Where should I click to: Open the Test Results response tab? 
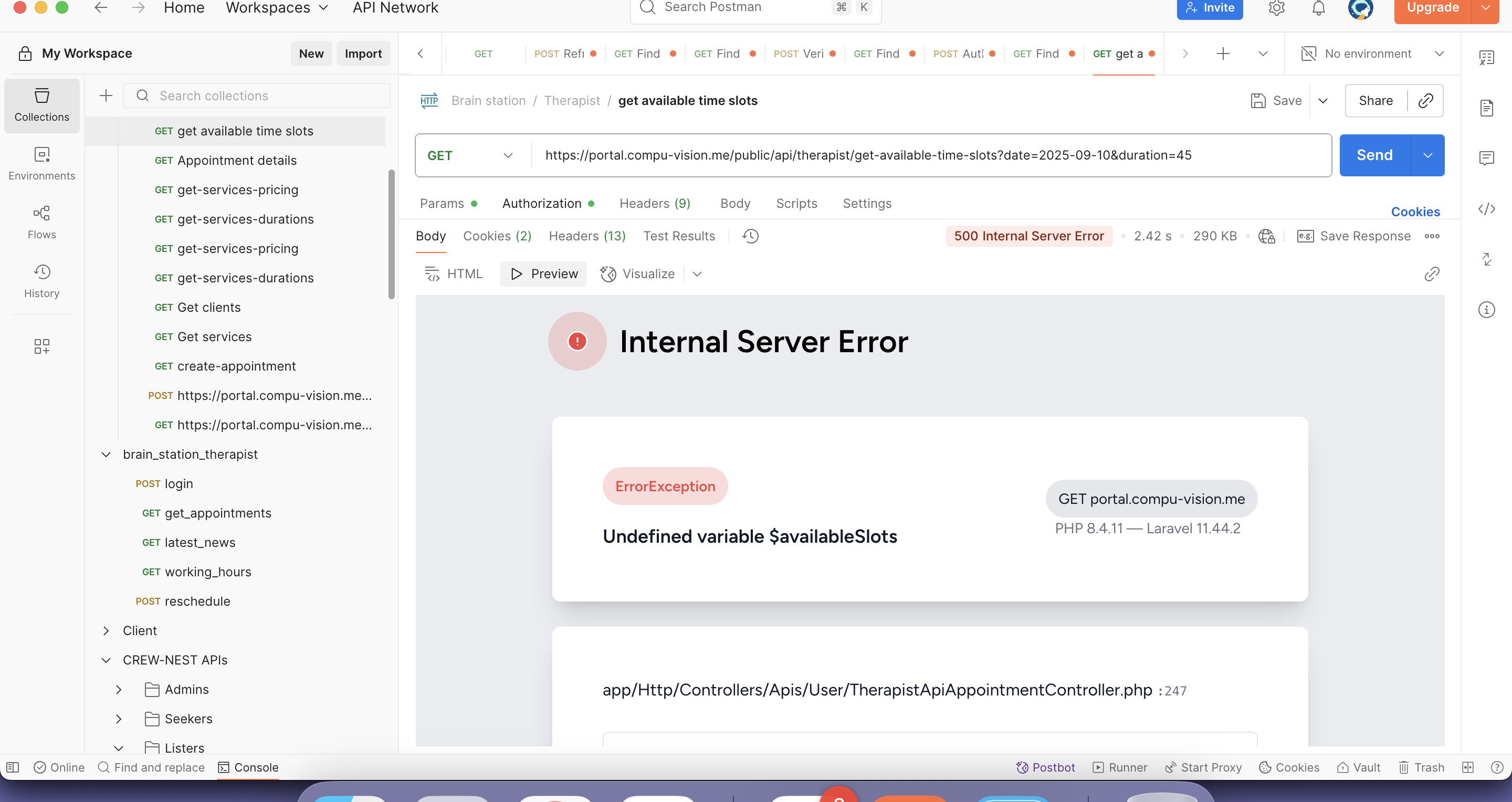click(x=678, y=236)
